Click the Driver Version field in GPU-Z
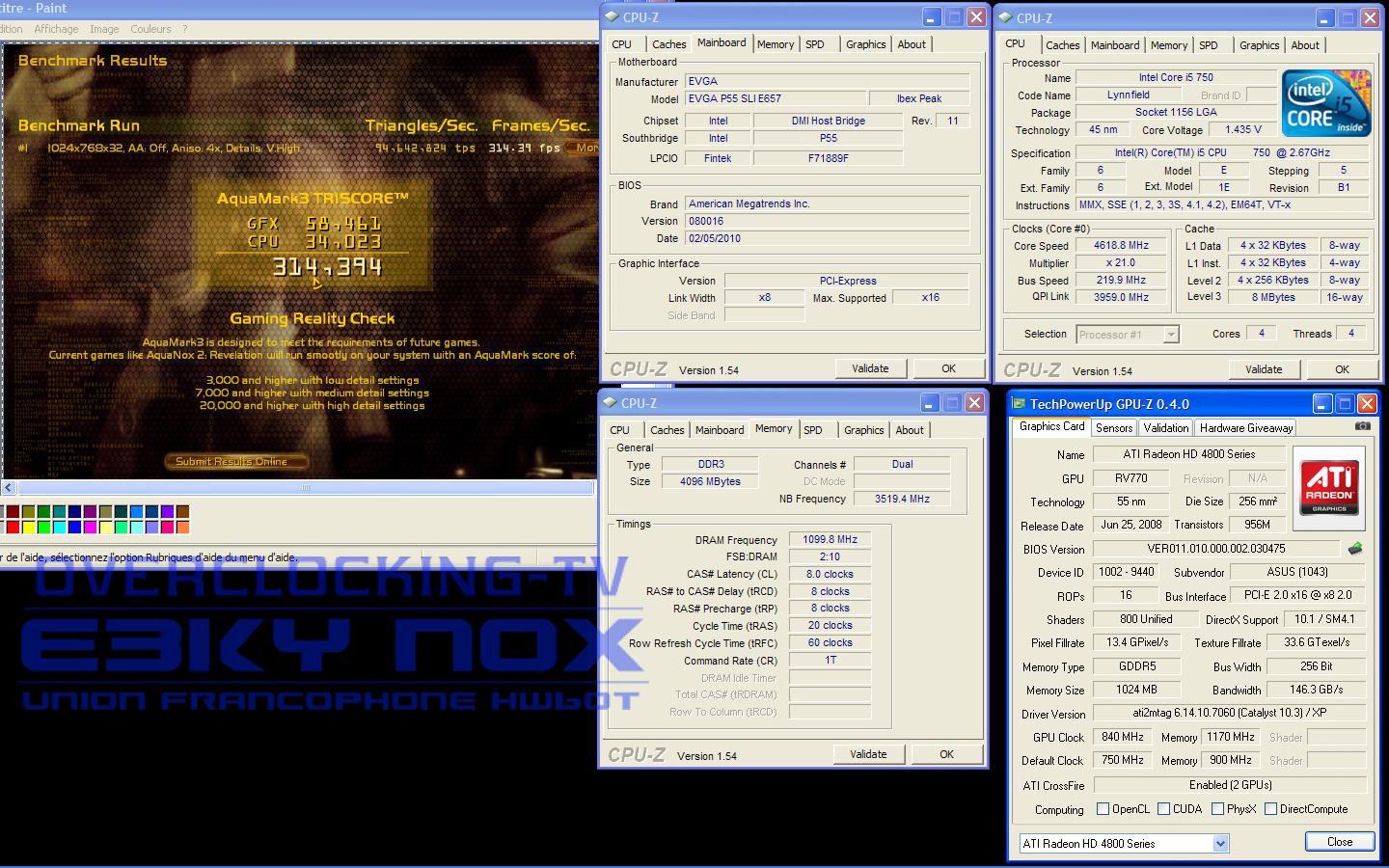 click(x=1230, y=714)
